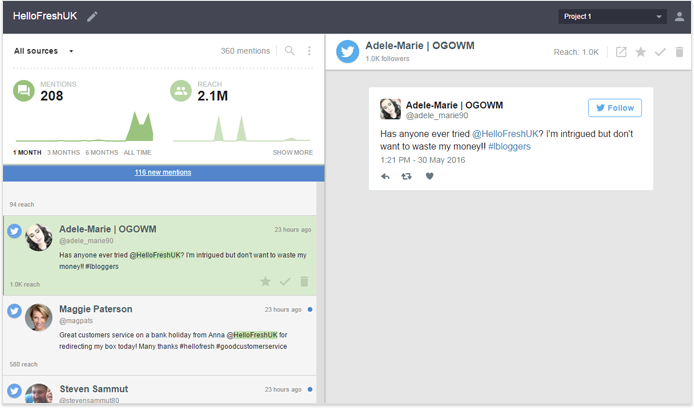
Task: Open the tweet in a new window icon
Action: 621,52
